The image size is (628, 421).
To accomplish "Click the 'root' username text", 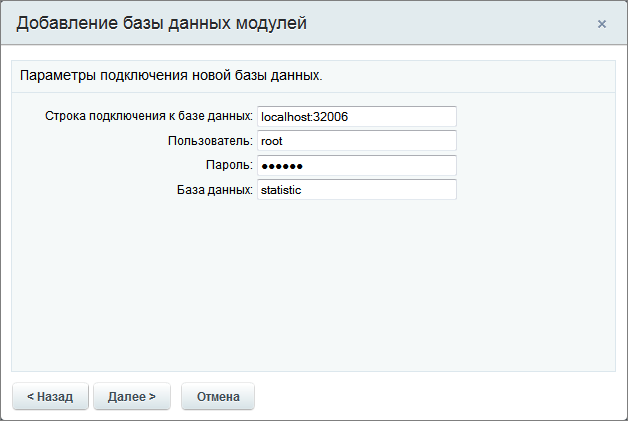I will (272, 141).
